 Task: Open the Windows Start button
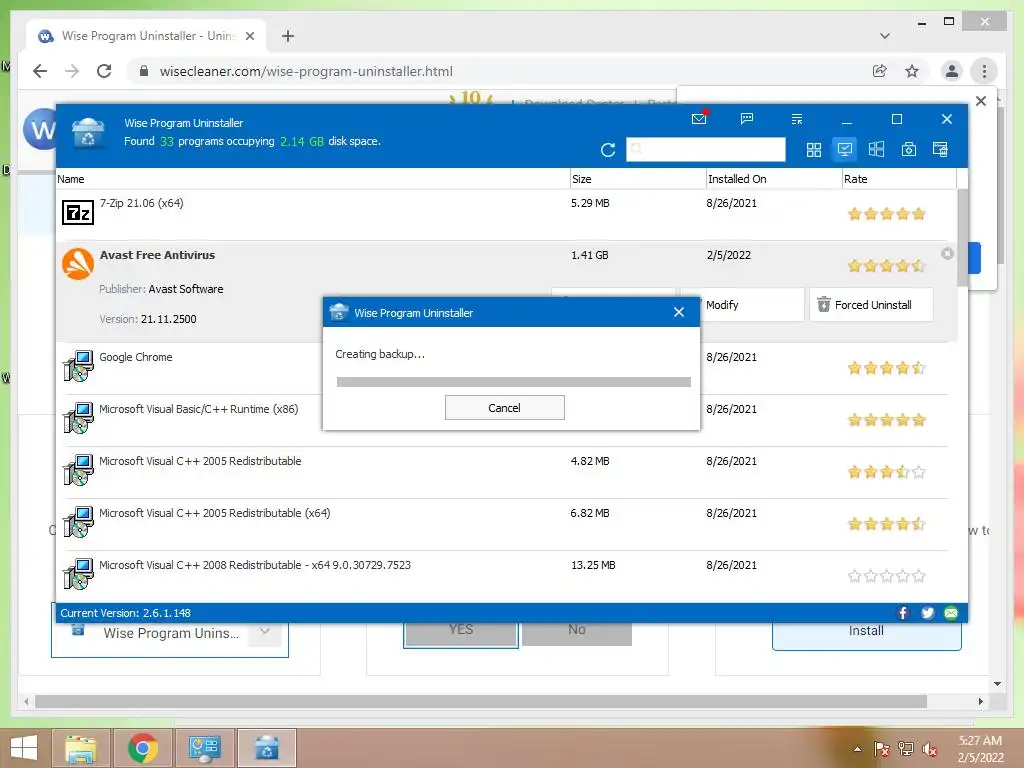point(24,748)
